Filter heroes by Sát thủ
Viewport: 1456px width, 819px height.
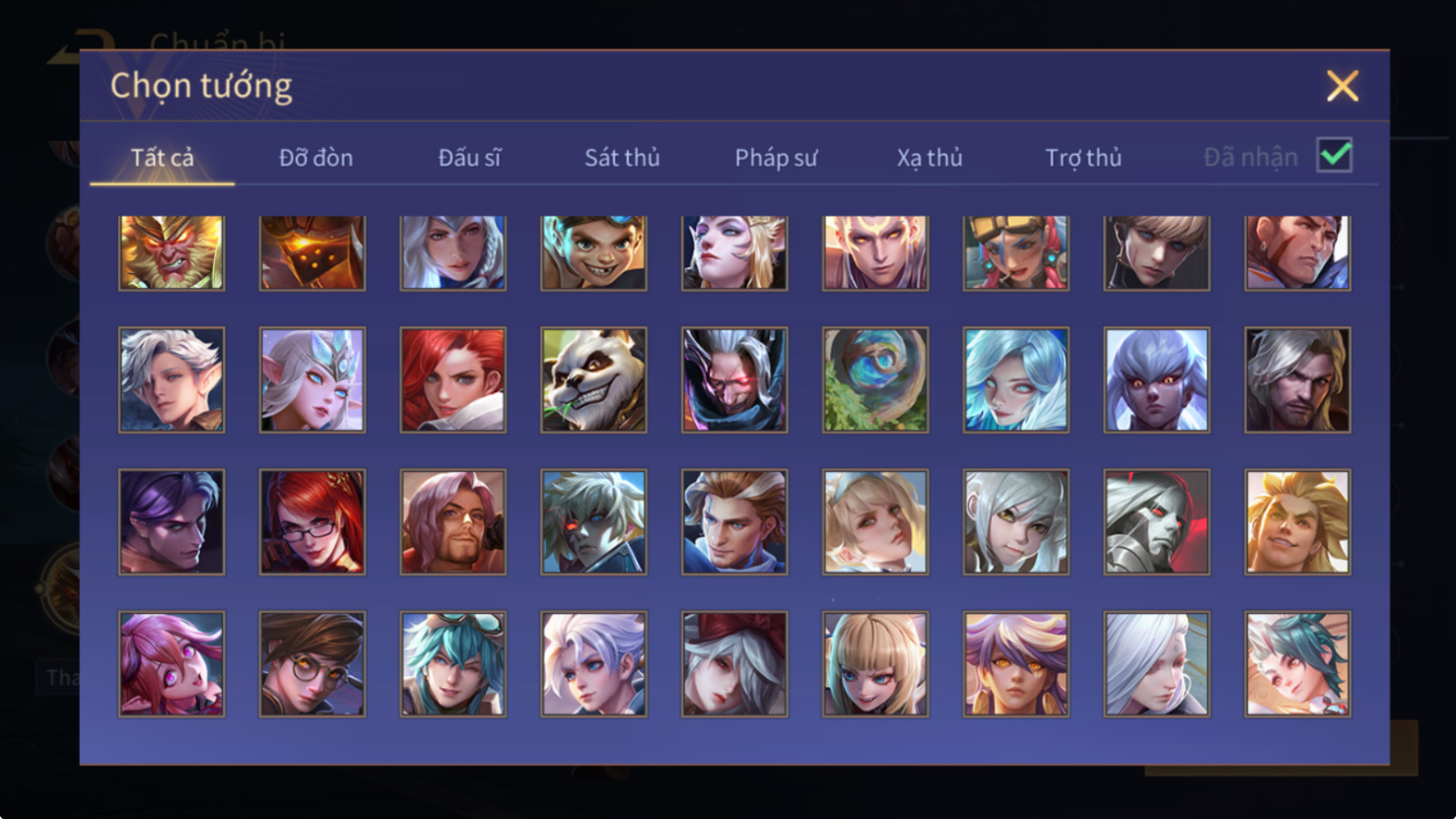622,158
